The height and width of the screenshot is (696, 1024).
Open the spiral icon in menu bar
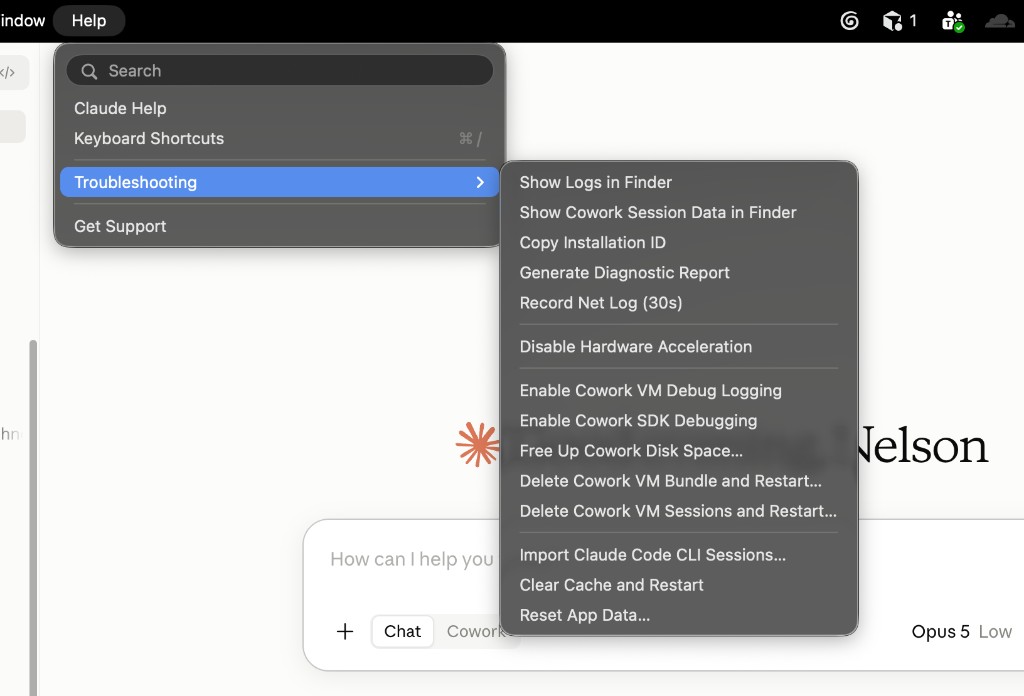849,21
